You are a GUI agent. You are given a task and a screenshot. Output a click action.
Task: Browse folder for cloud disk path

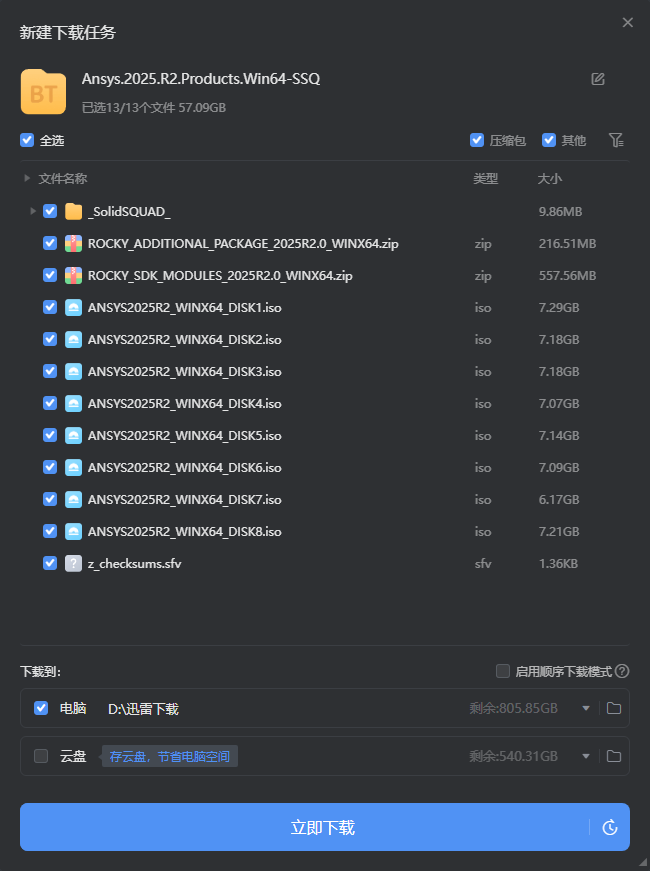613,756
